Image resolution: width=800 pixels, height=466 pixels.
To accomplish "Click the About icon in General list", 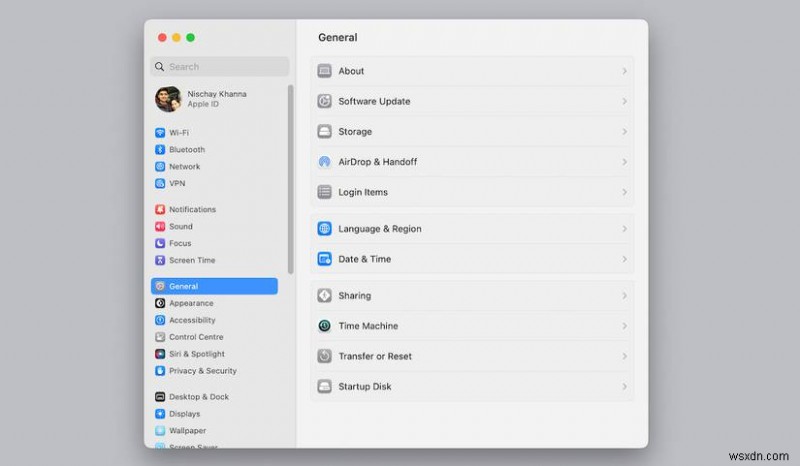I will point(324,71).
